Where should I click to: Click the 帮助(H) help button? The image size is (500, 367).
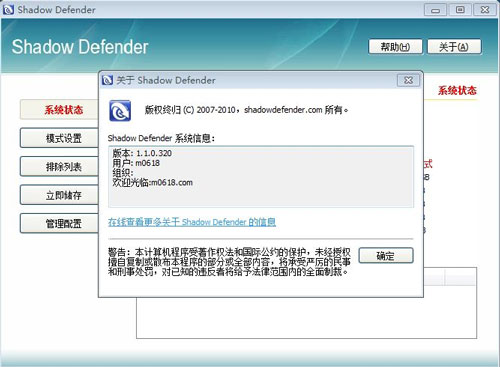(x=395, y=47)
